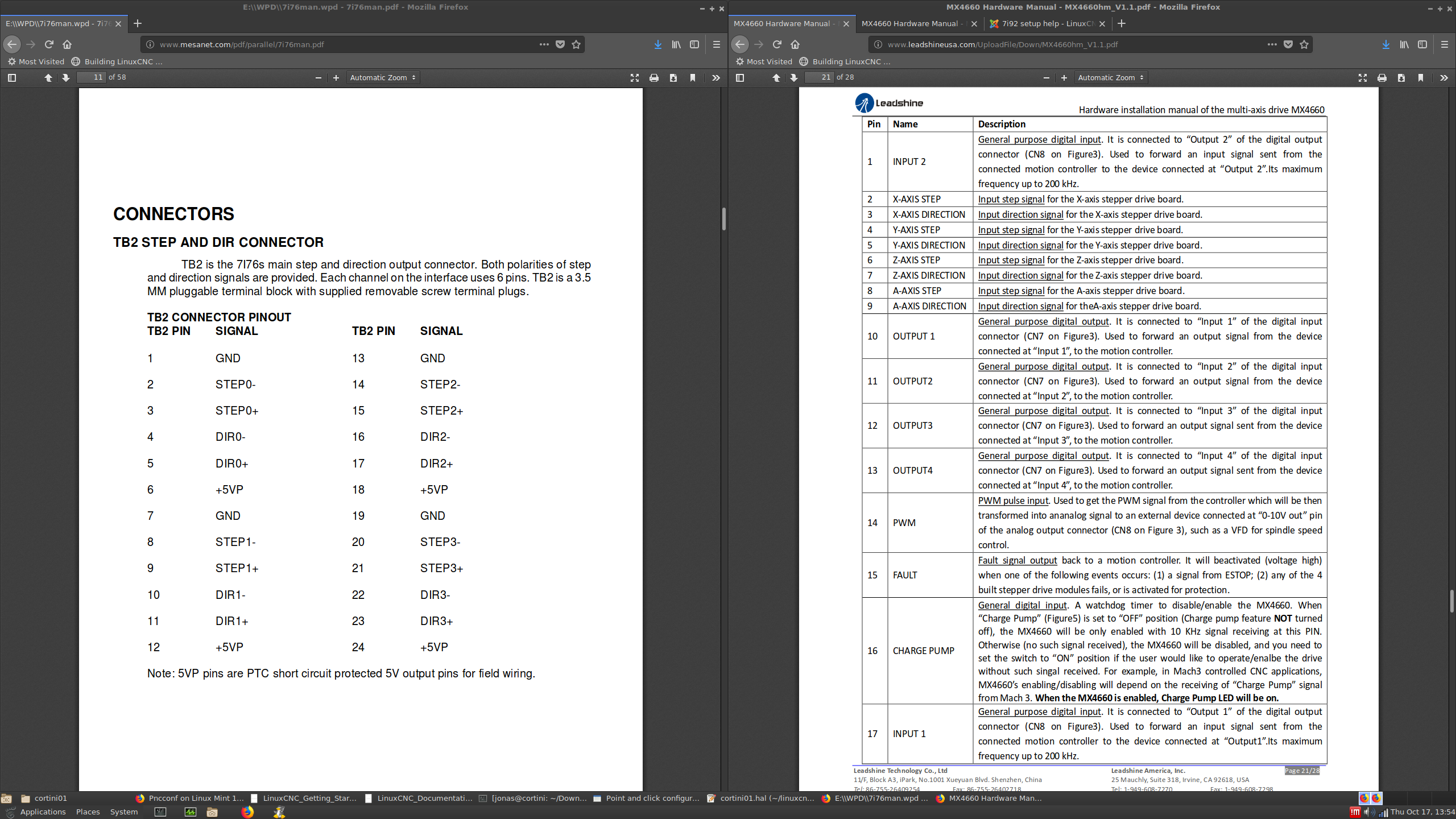The image size is (1456, 819).
Task: Open the home page in left Firefox window
Action: pos(67,44)
